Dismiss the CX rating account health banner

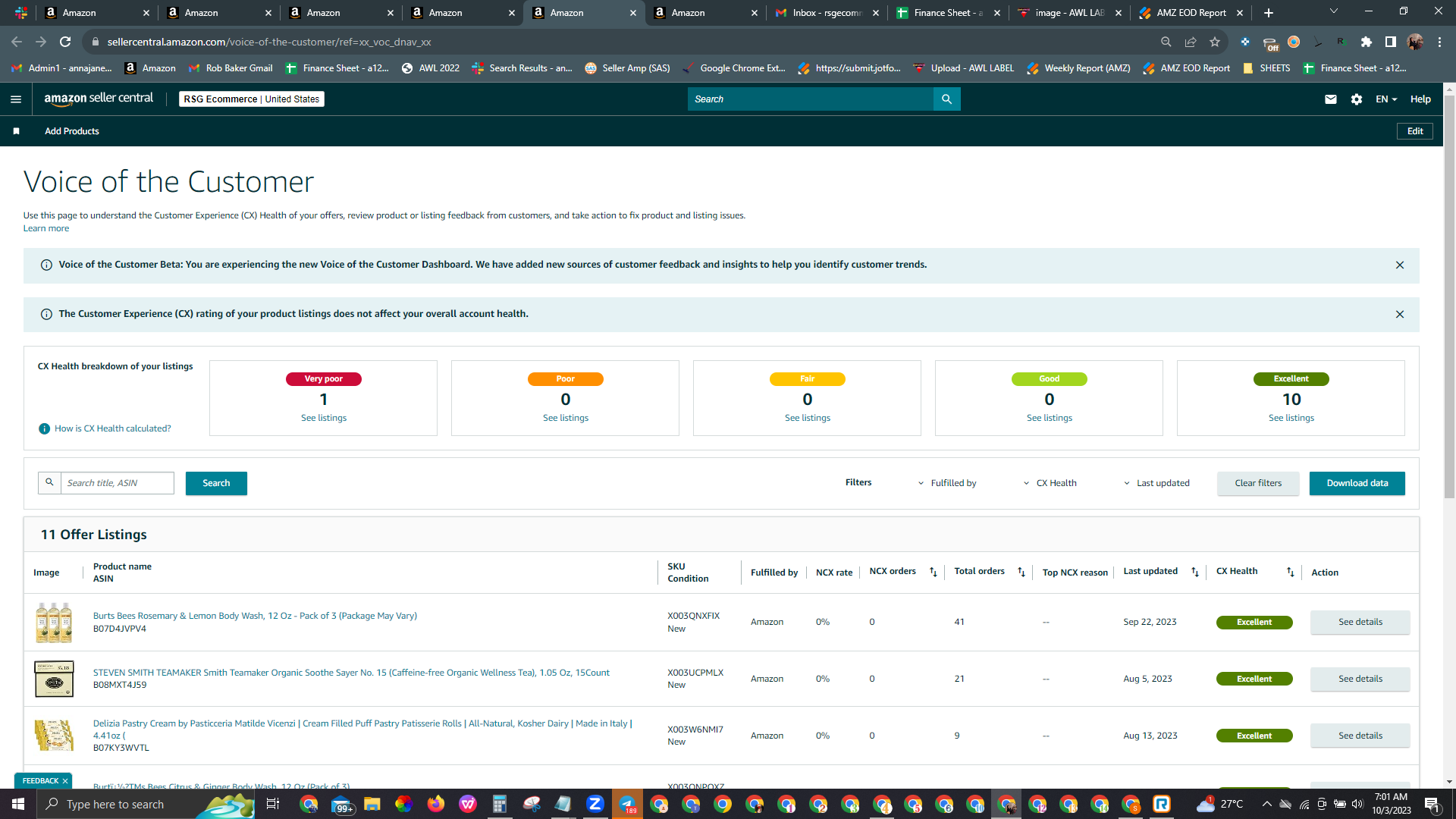click(1400, 314)
